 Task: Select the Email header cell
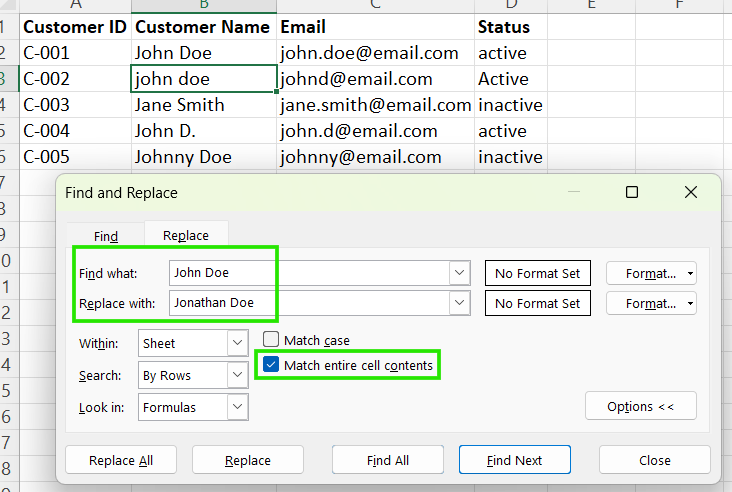(375, 27)
